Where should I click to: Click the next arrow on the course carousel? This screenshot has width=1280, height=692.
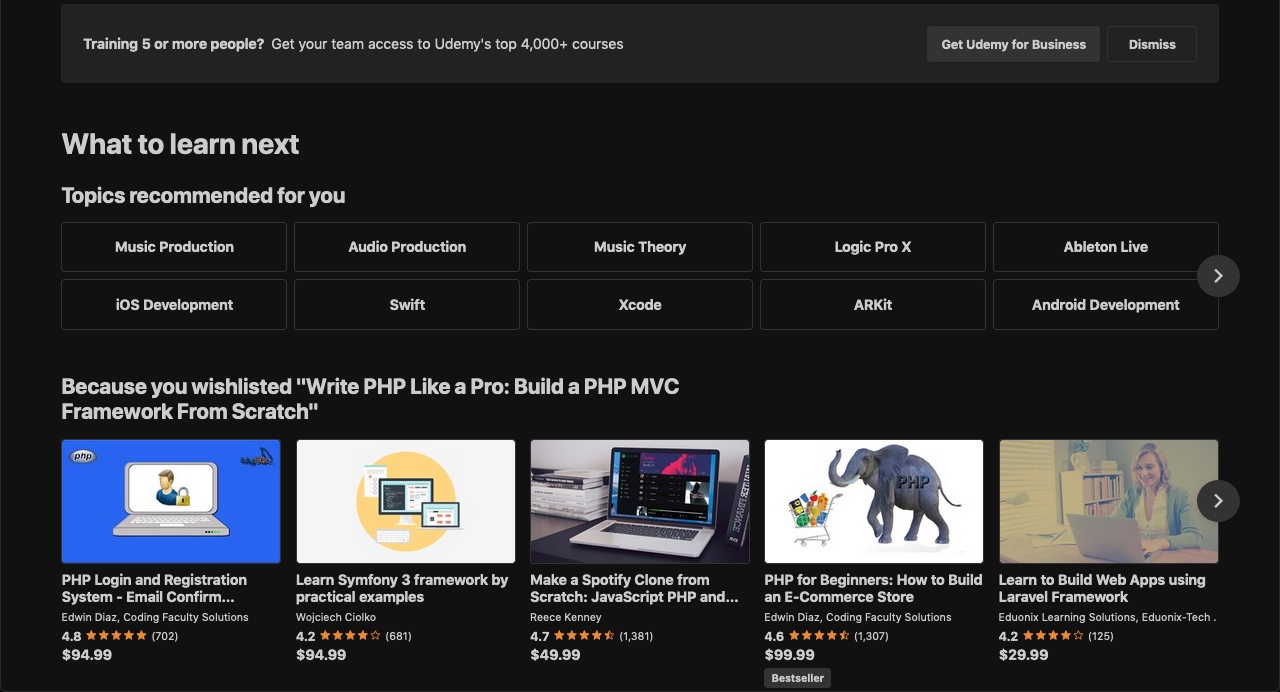pos(1218,500)
